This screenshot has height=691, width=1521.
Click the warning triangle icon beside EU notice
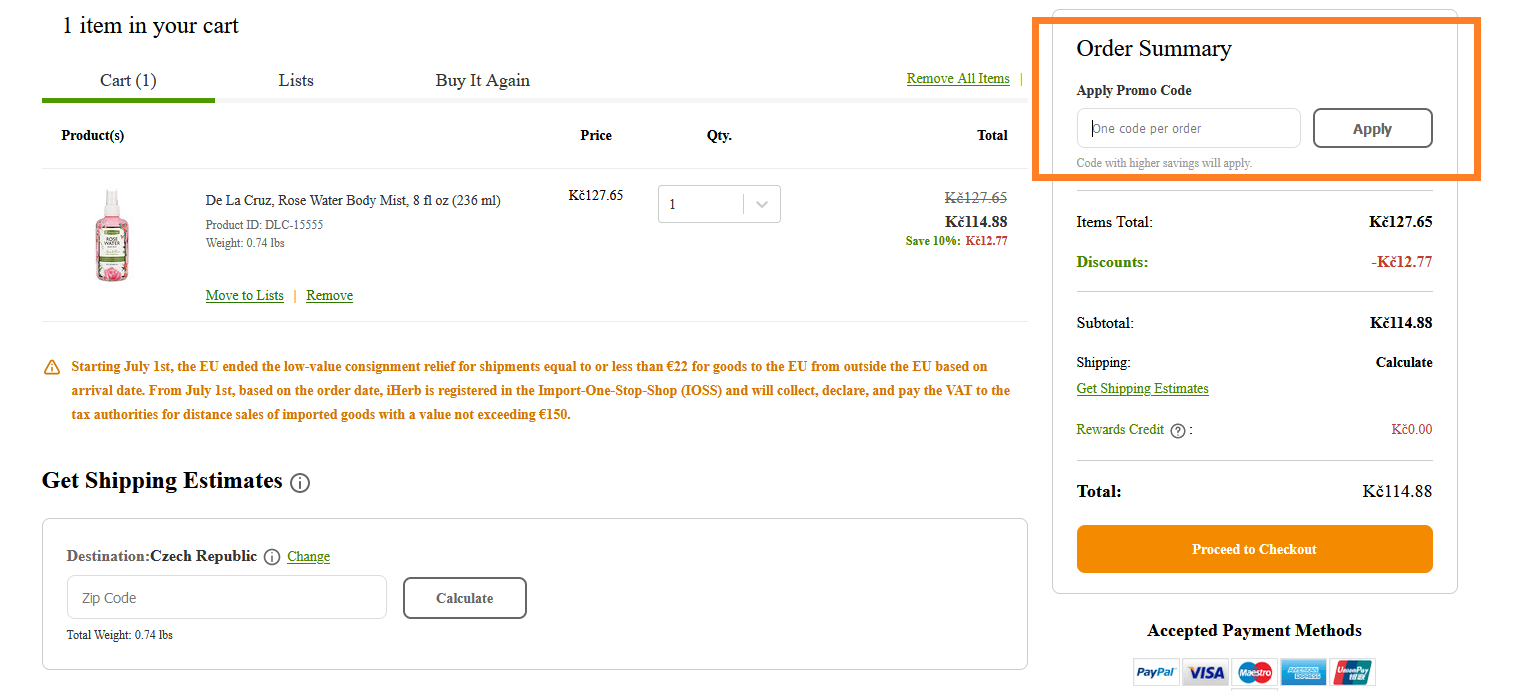pyautogui.click(x=52, y=368)
